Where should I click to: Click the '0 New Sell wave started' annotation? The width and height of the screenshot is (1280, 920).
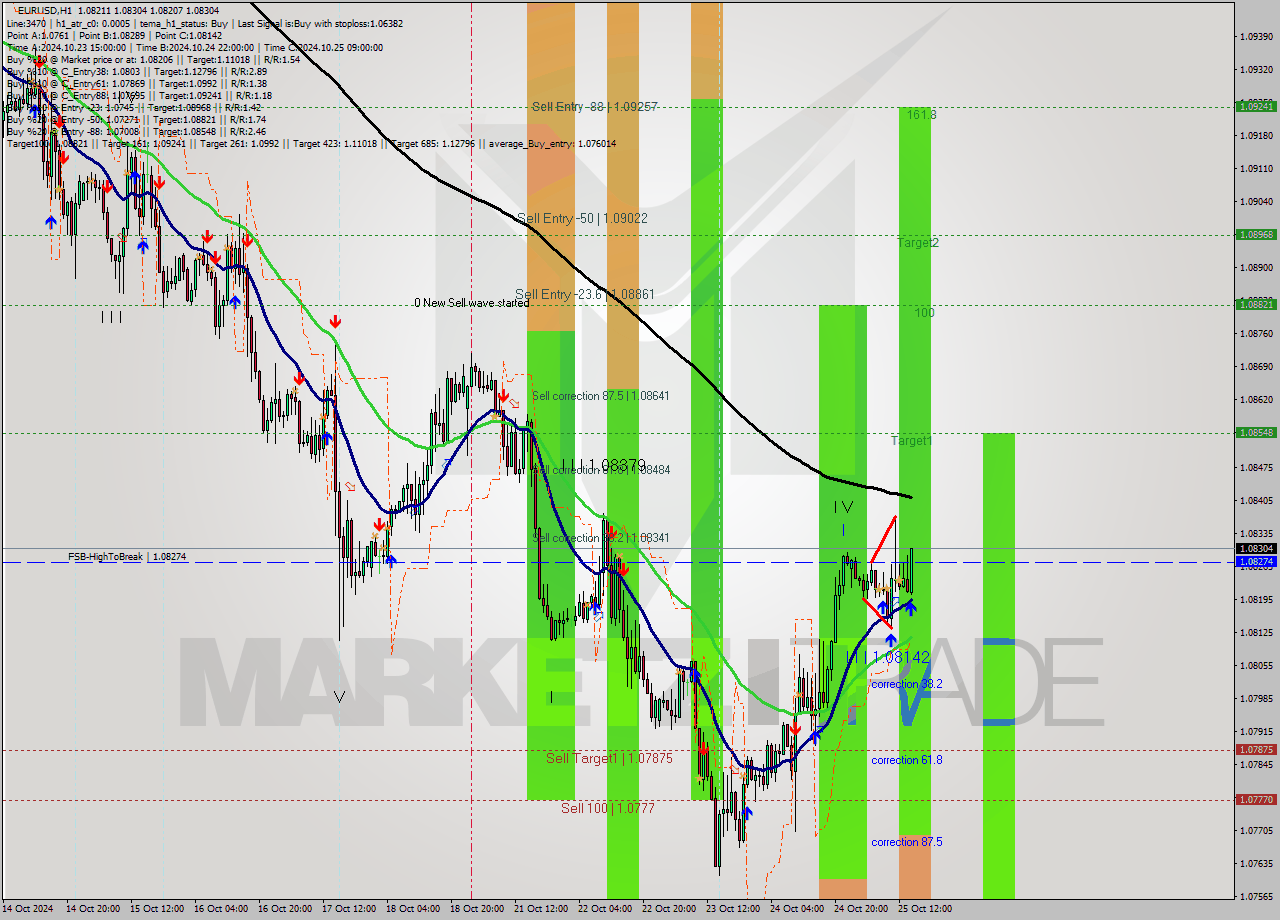pos(472,303)
